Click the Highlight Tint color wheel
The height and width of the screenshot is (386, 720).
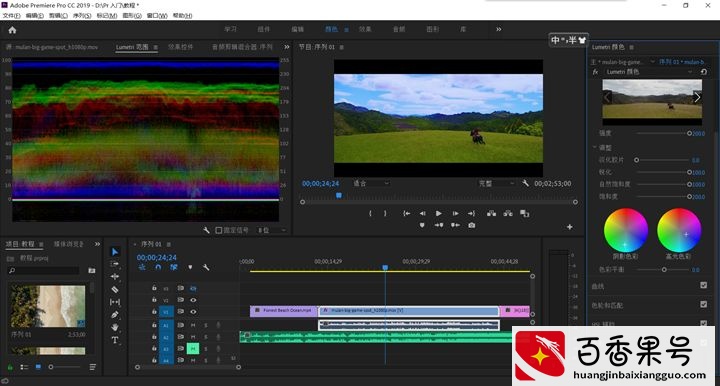679,230
